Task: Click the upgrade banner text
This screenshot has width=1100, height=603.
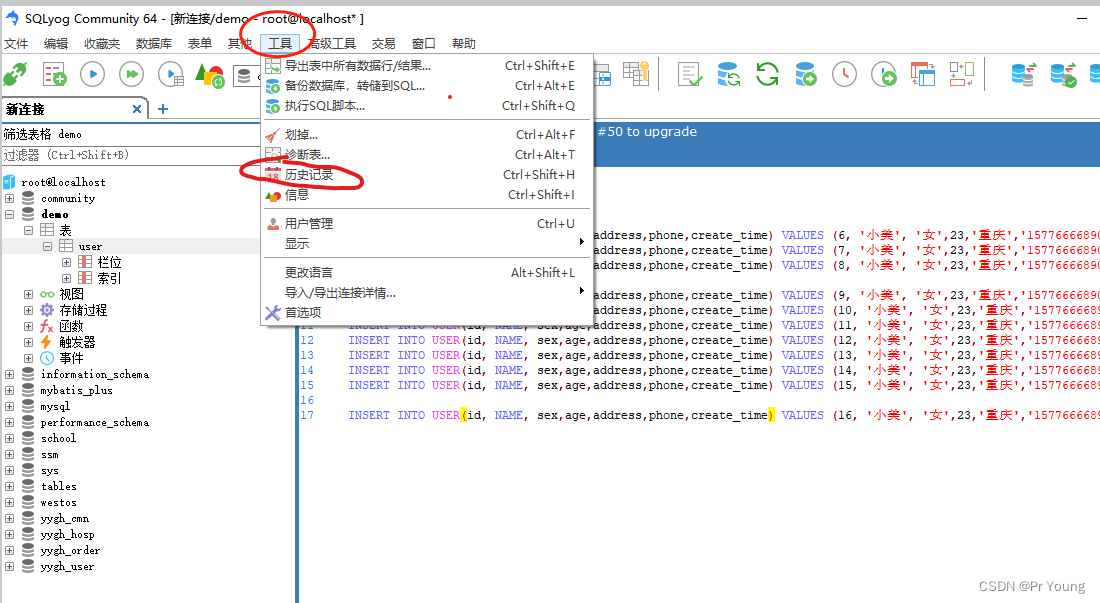Action: (647, 132)
